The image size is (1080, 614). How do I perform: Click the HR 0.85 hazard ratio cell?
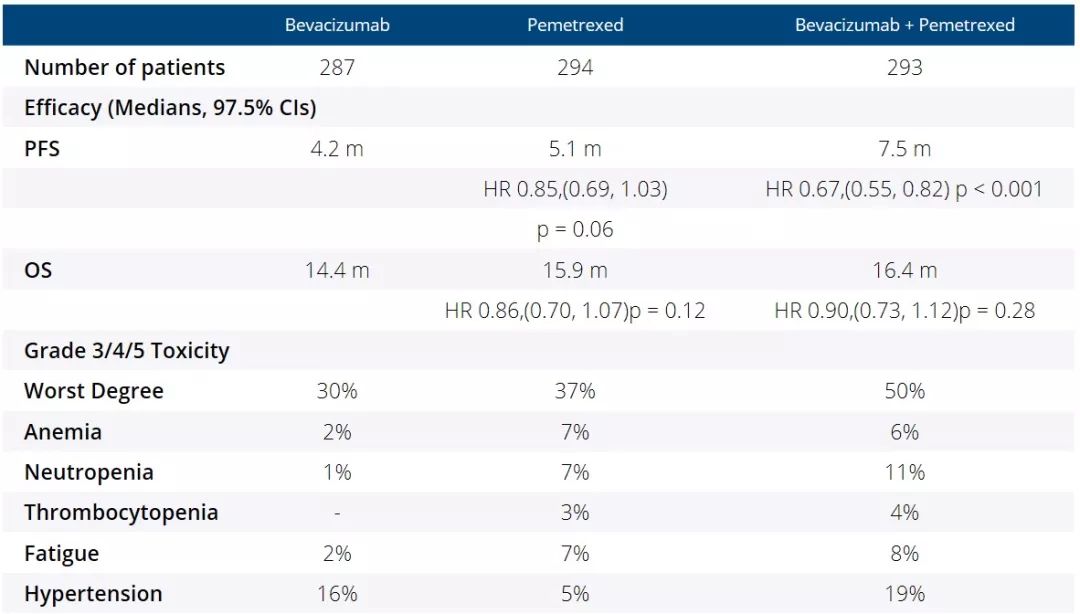pyautogui.click(x=575, y=189)
